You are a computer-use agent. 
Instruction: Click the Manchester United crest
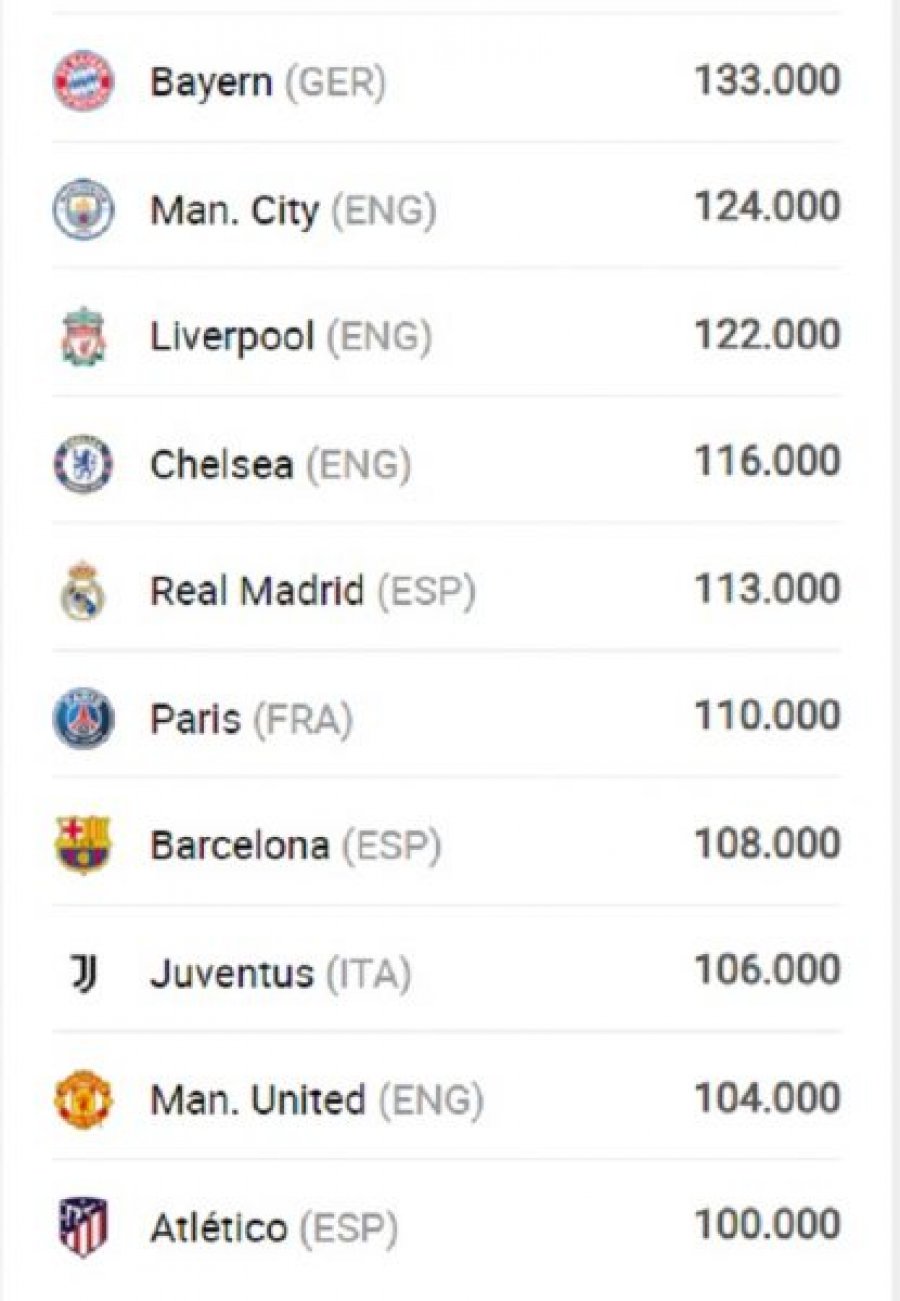click(x=83, y=1100)
